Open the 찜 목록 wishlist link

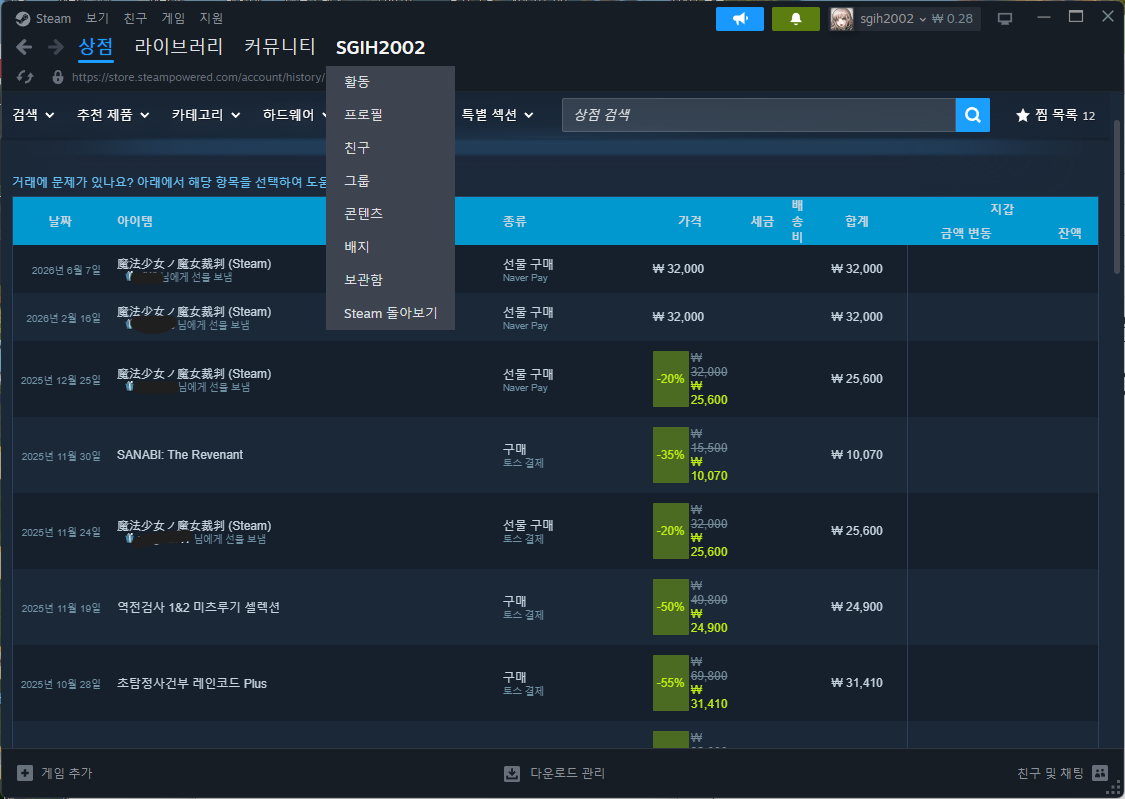click(x=1055, y=115)
